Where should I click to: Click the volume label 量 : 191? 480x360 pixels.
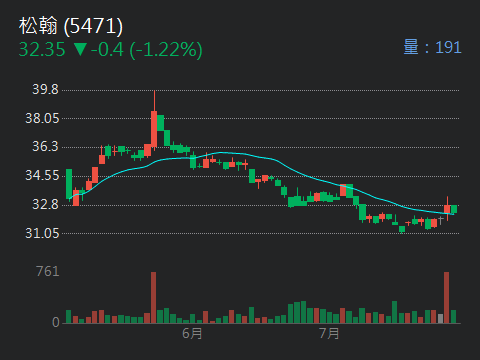(432, 47)
